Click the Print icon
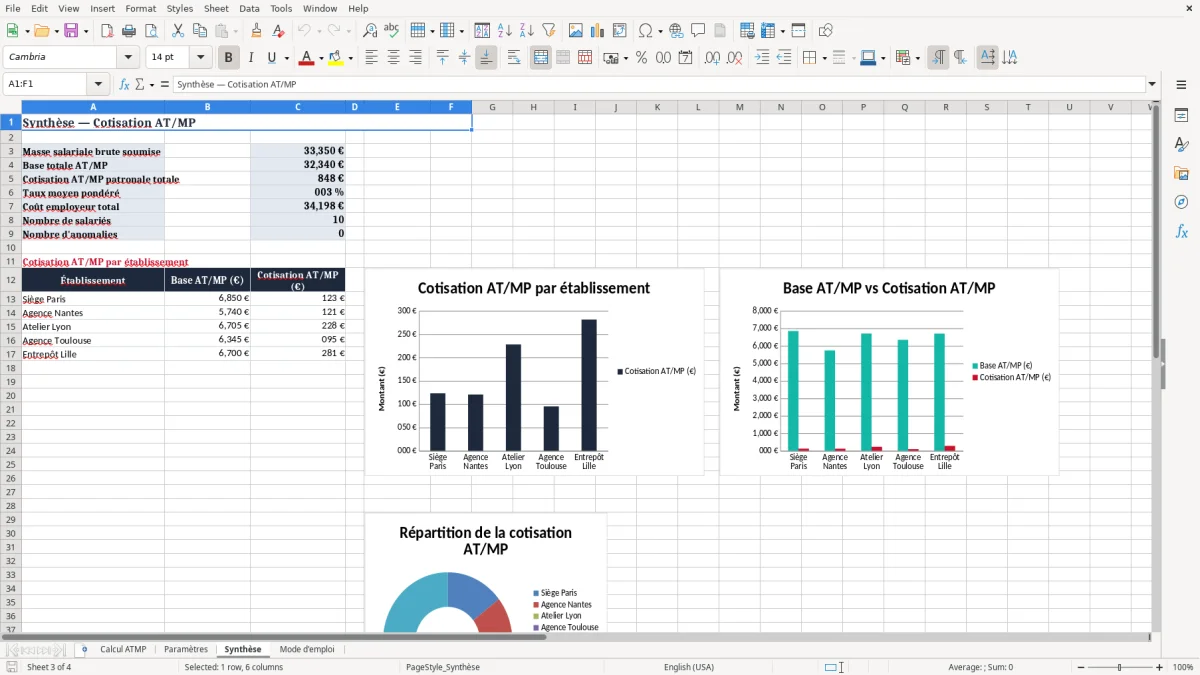This screenshot has width=1200, height=675. [x=128, y=31]
